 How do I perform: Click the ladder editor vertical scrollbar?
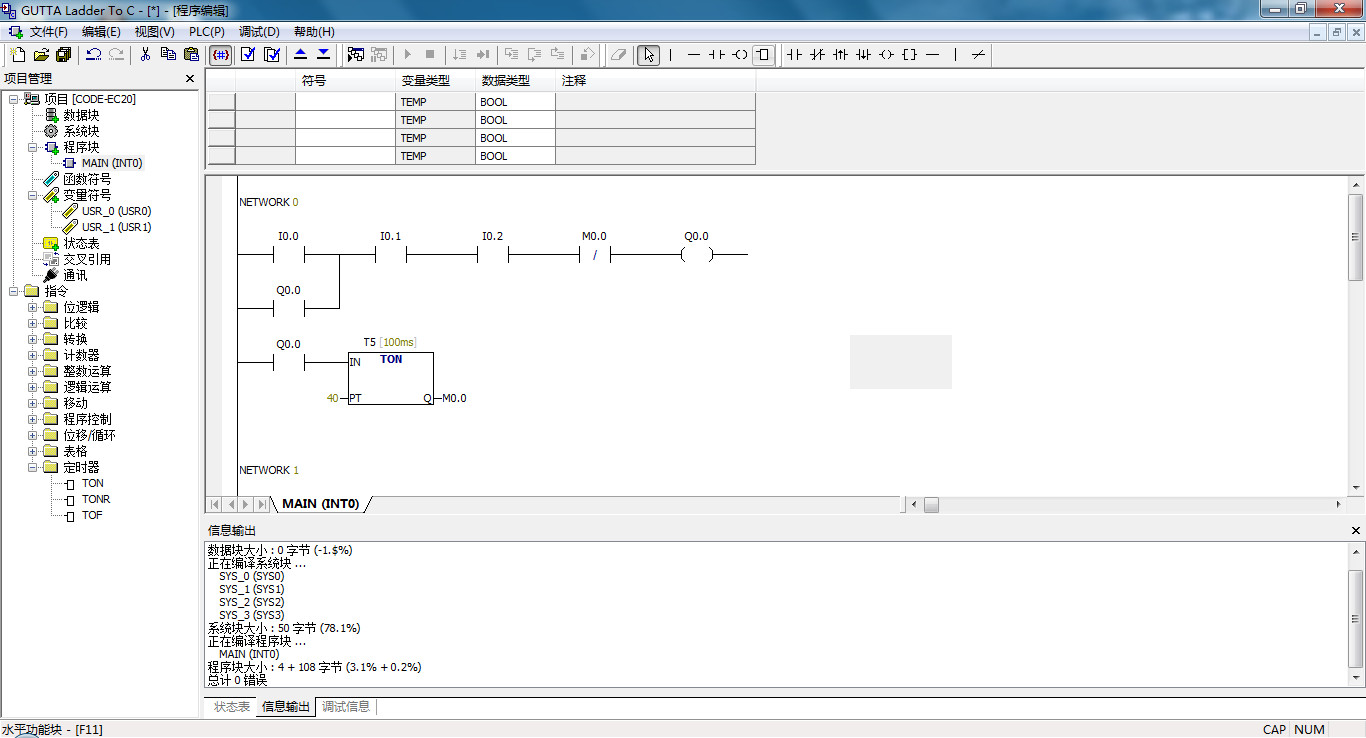tap(1355, 335)
